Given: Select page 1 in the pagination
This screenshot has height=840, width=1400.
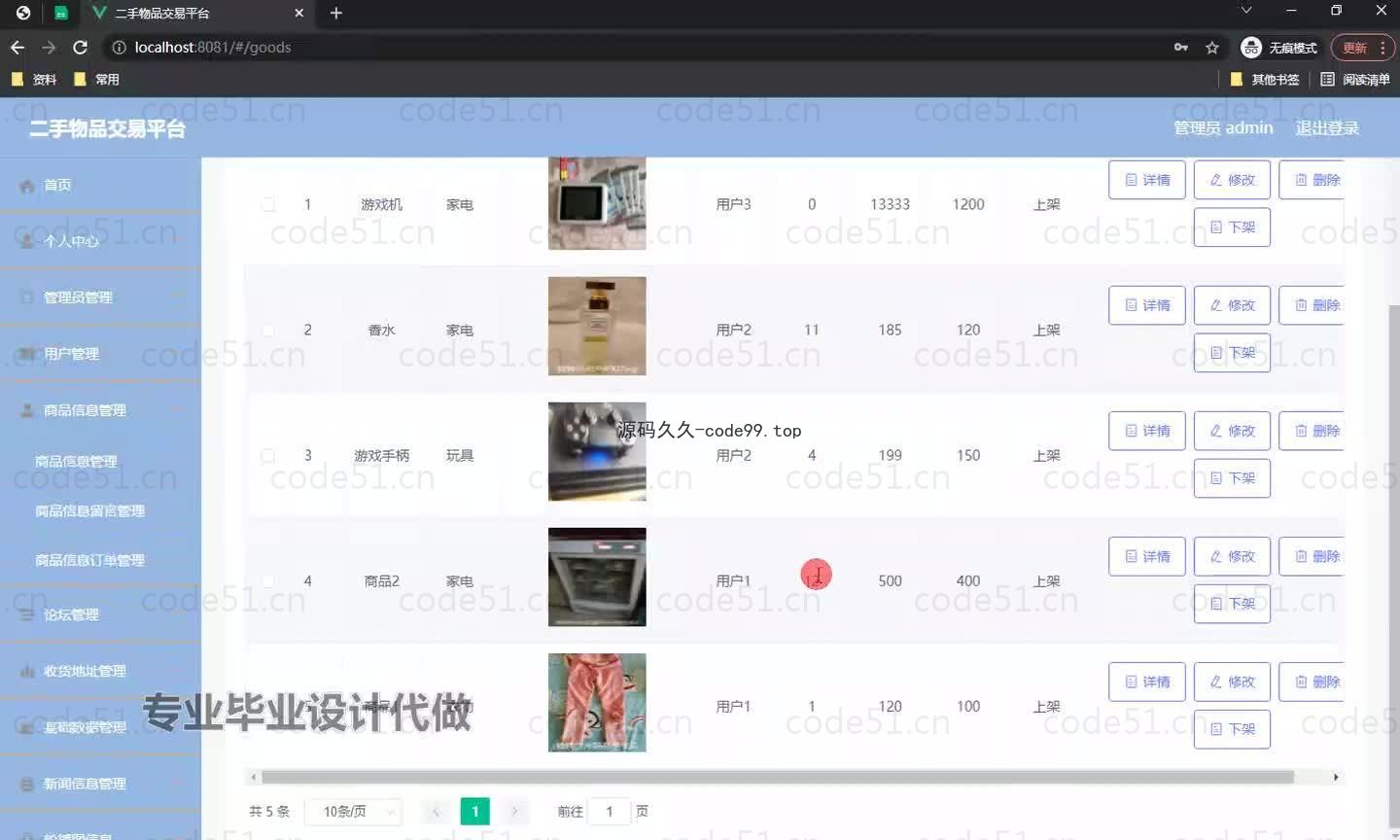Looking at the screenshot, I should pyautogui.click(x=474, y=811).
